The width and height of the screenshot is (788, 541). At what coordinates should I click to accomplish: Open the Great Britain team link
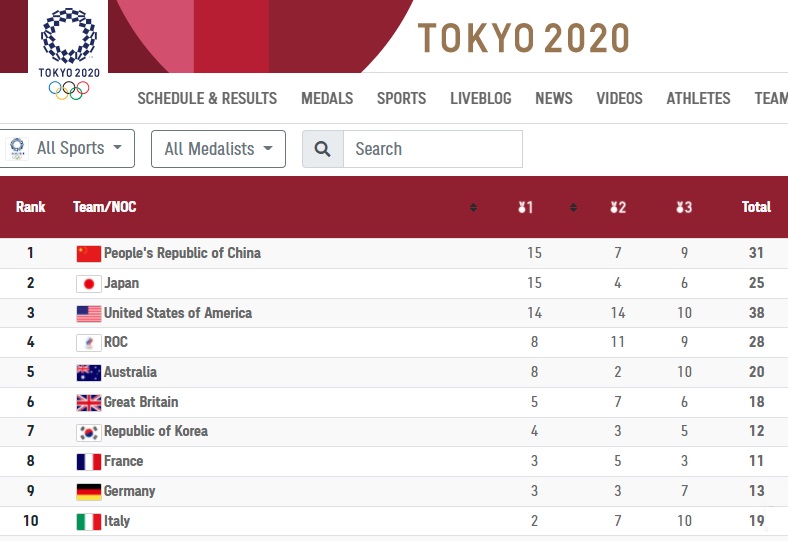click(x=141, y=402)
